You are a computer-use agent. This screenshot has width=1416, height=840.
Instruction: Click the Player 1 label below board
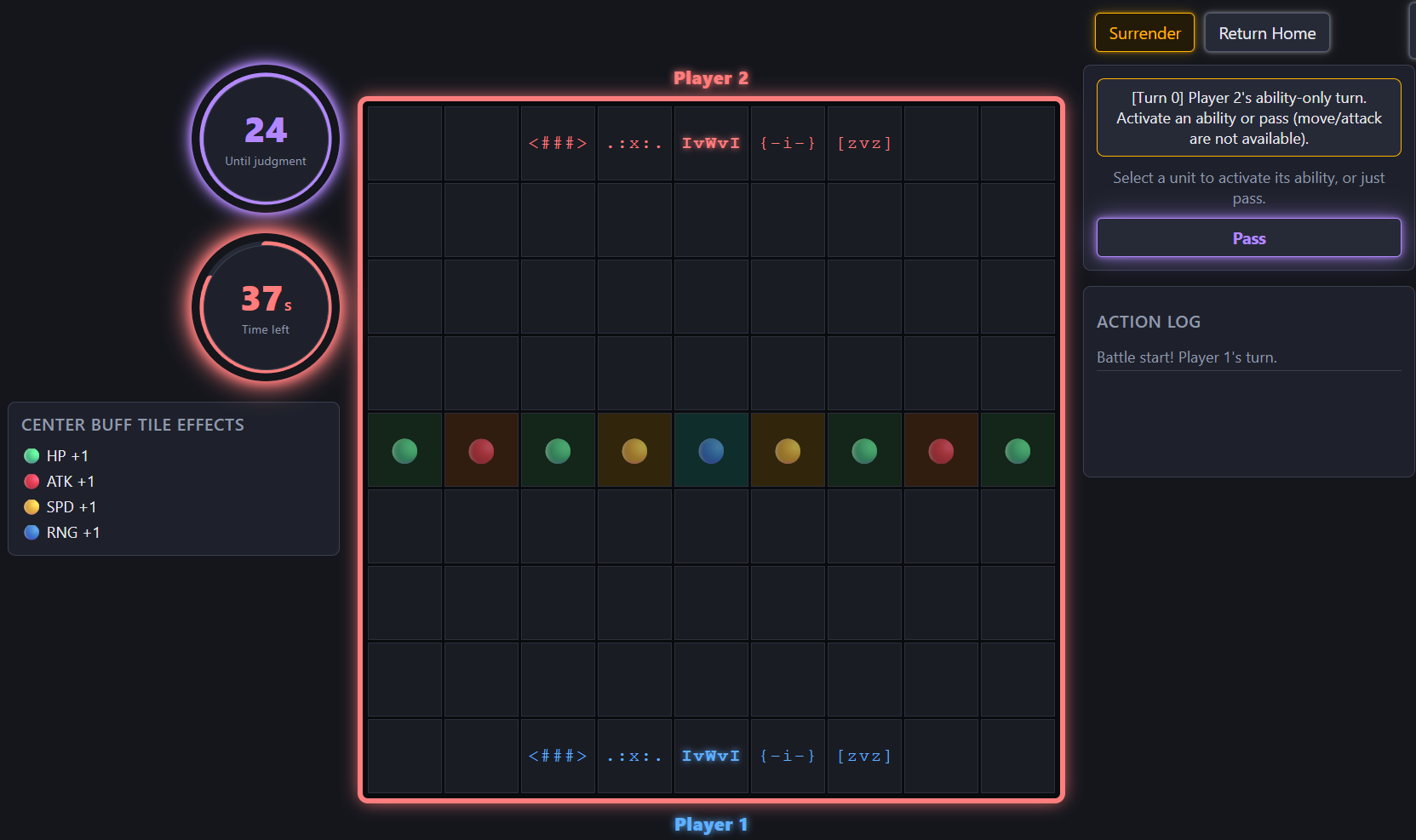[711, 824]
